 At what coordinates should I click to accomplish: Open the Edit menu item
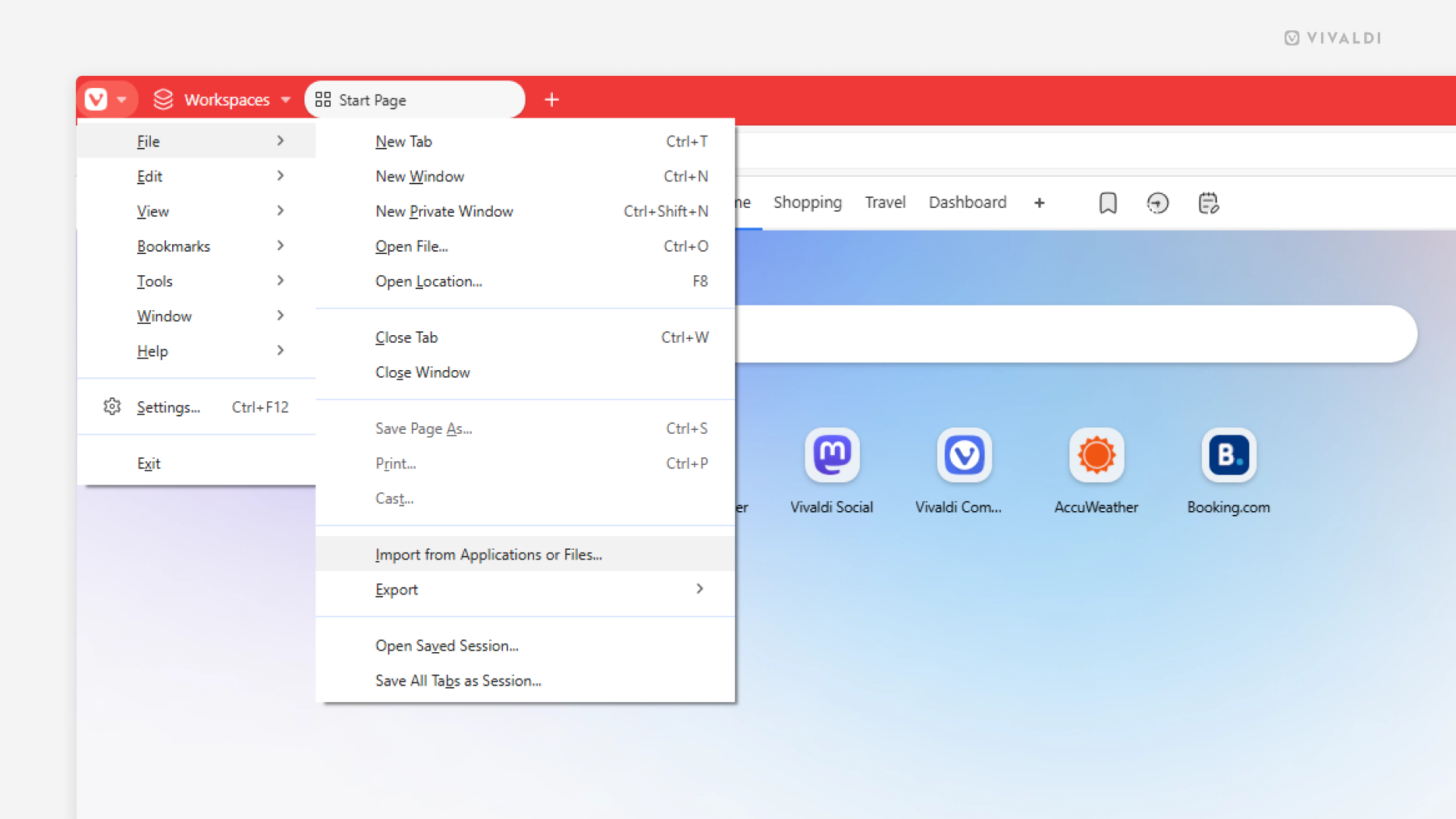point(196,176)
